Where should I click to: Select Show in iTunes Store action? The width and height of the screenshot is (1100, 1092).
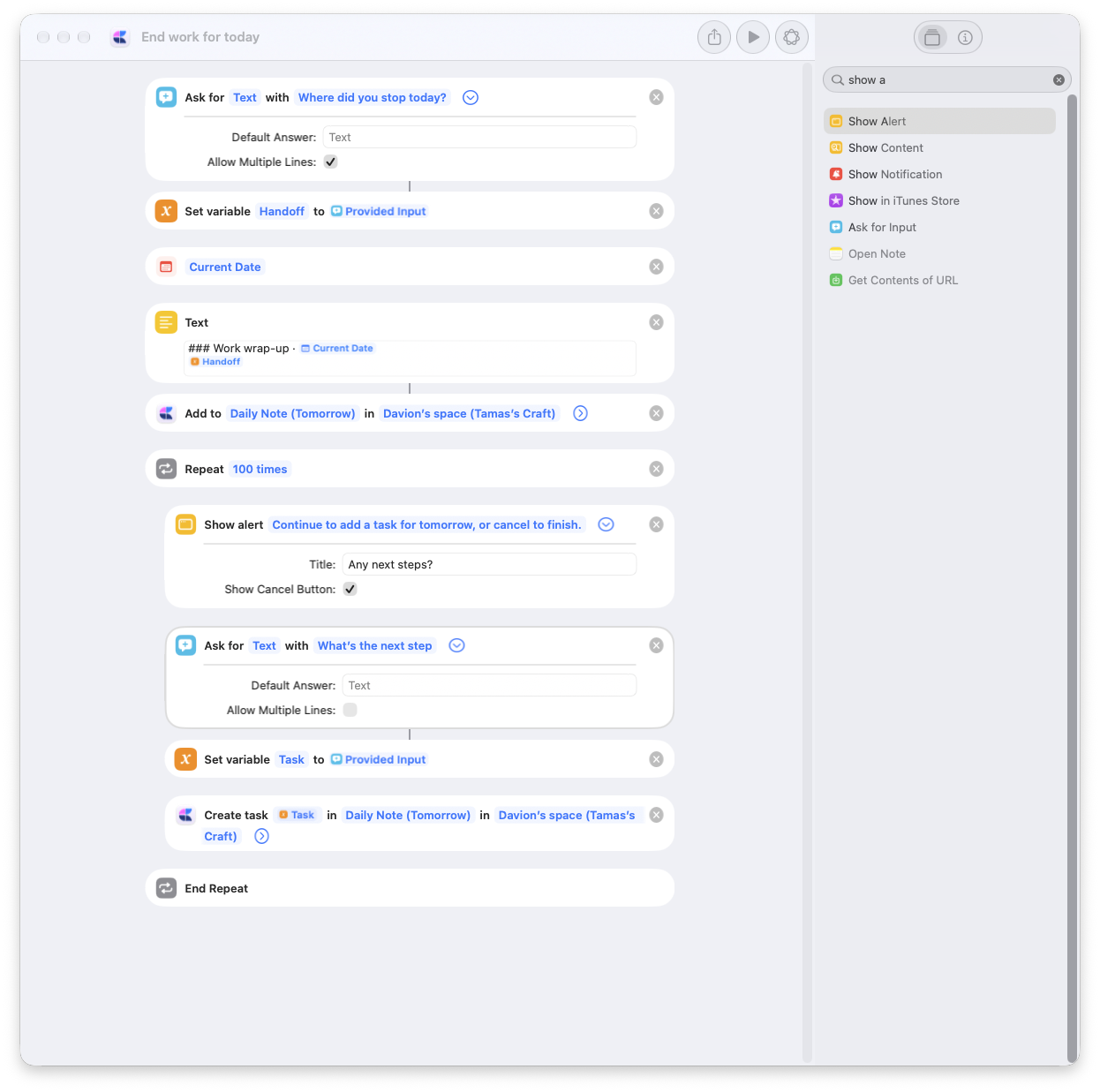(x=939, y=200)
